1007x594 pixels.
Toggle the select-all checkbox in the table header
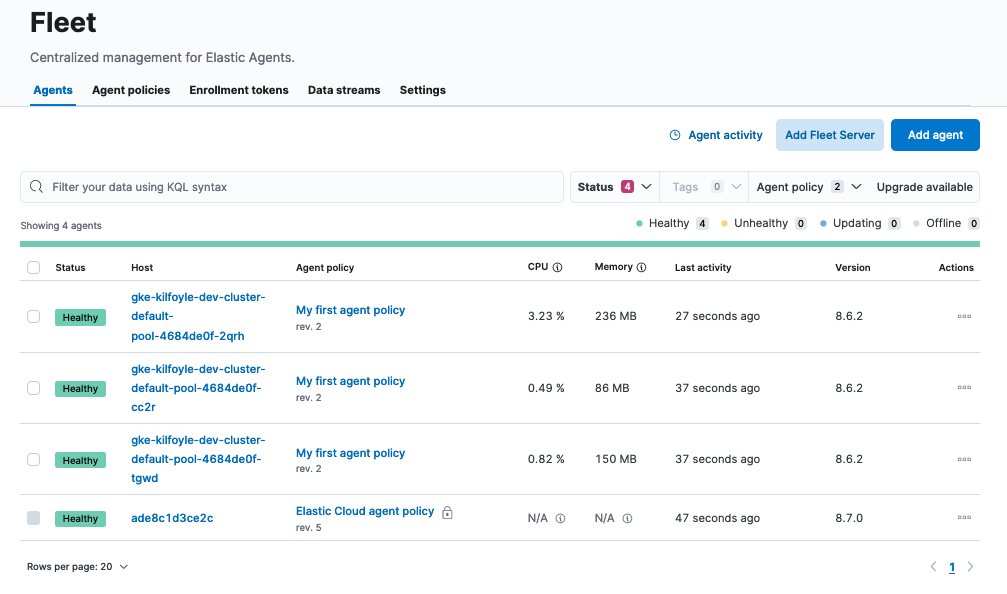33,267
